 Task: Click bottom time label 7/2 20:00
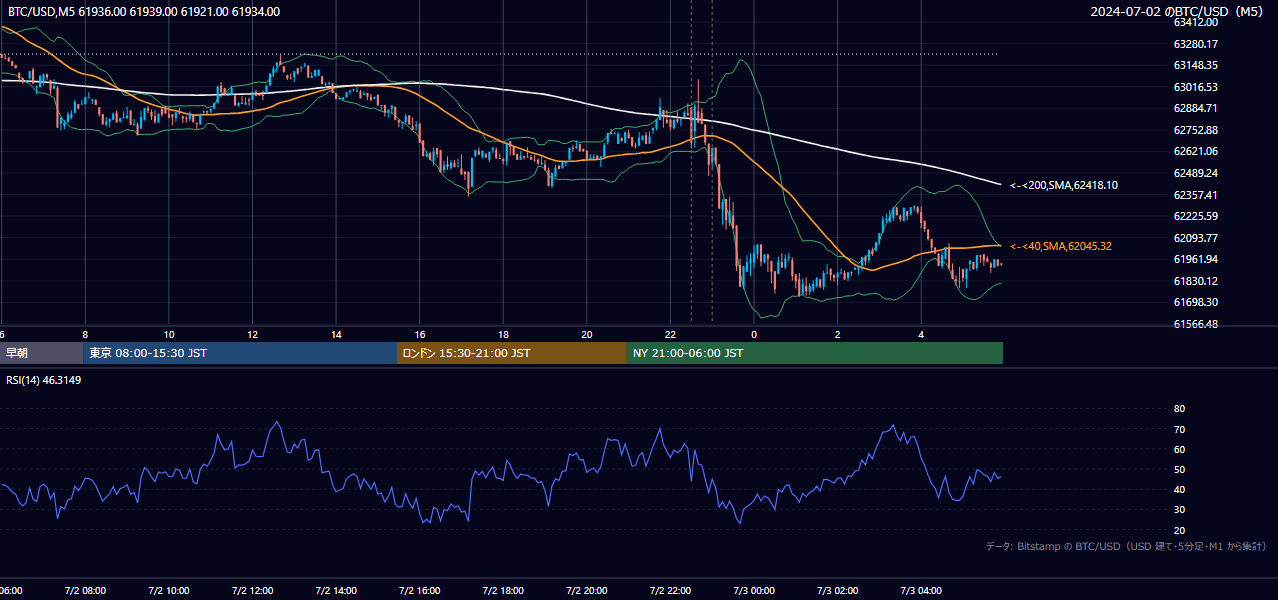pos(587,591)
